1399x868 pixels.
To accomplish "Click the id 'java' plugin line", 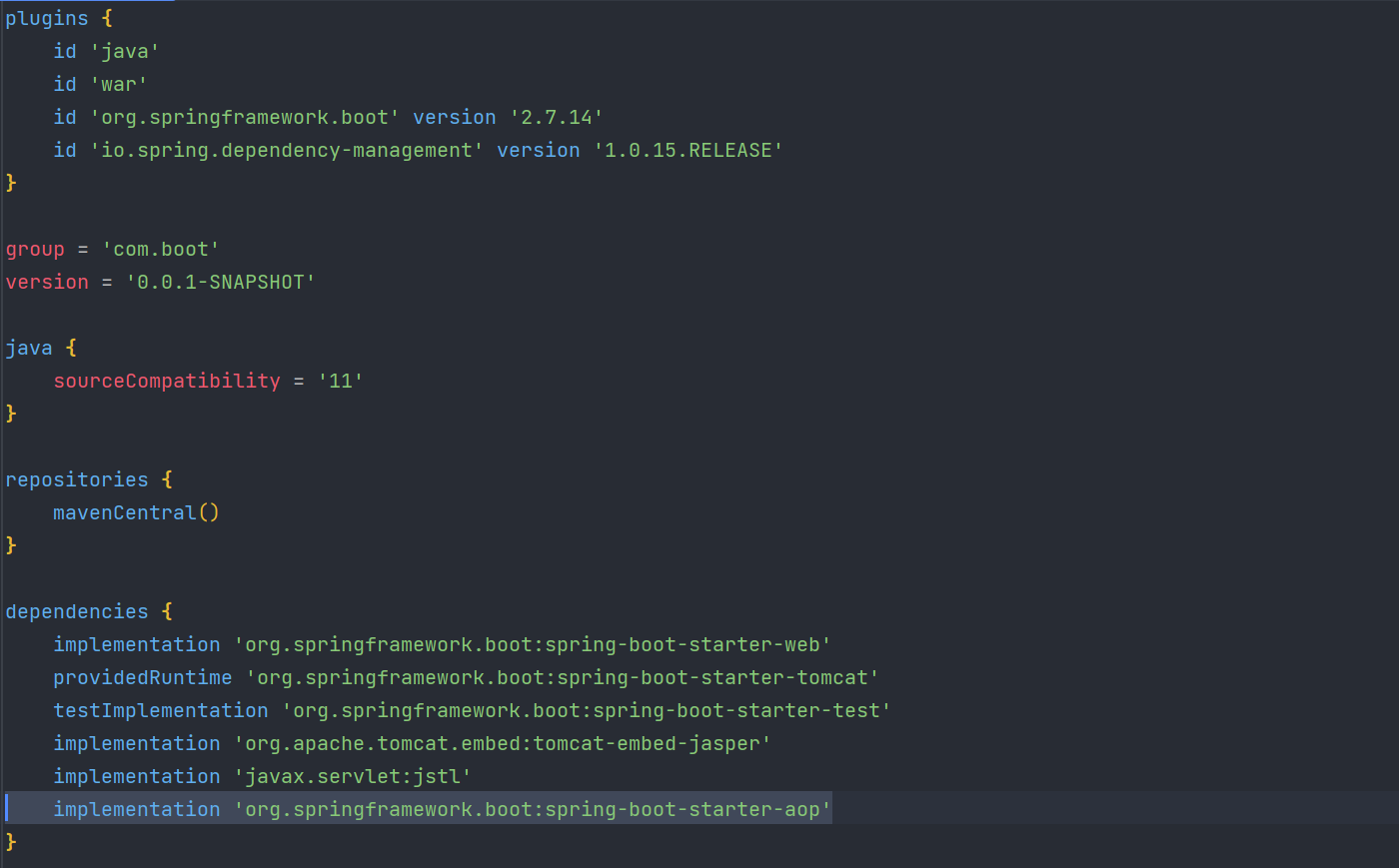I will (x=107, y=51).
